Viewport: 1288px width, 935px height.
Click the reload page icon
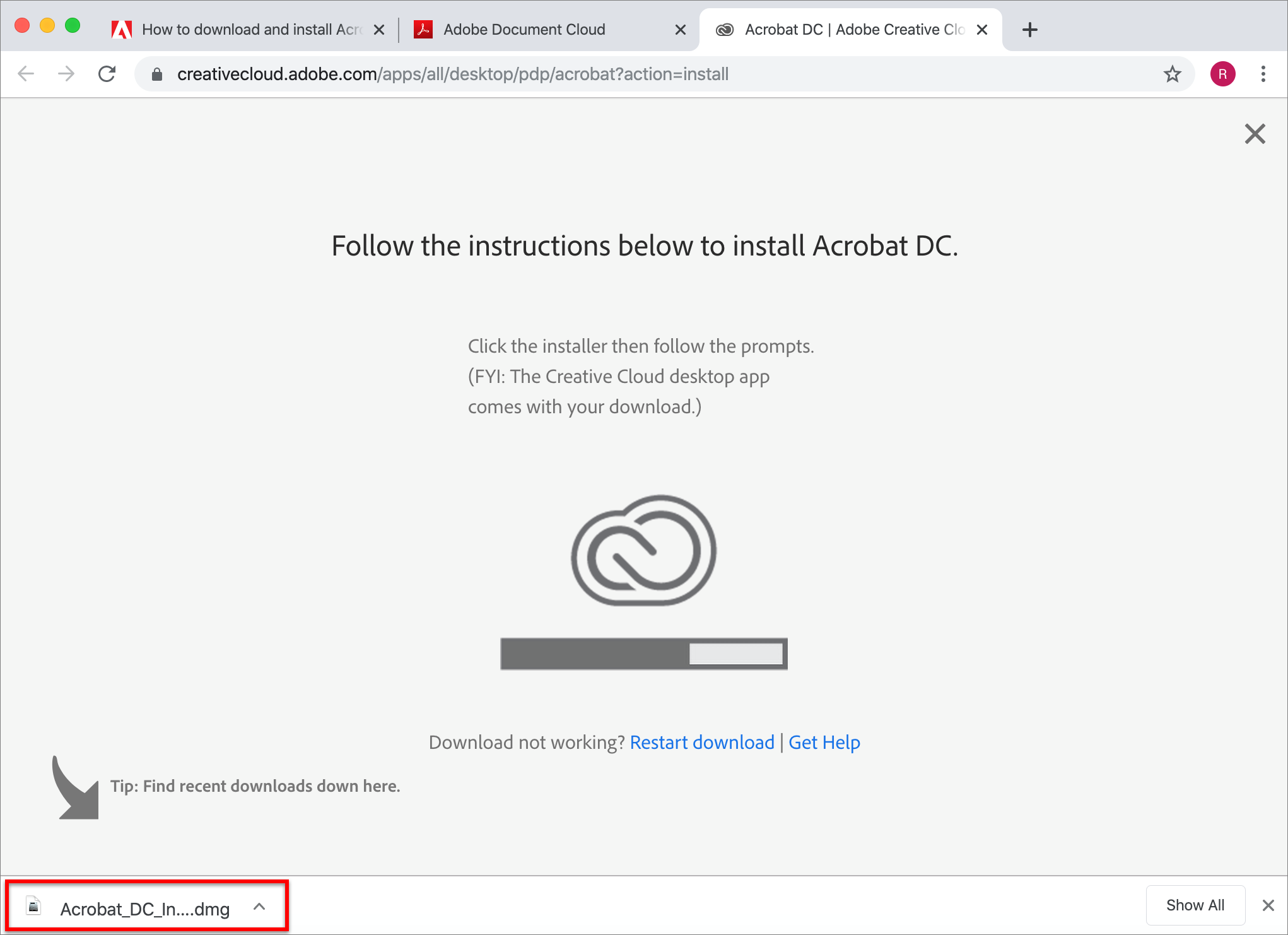point(107,74)
